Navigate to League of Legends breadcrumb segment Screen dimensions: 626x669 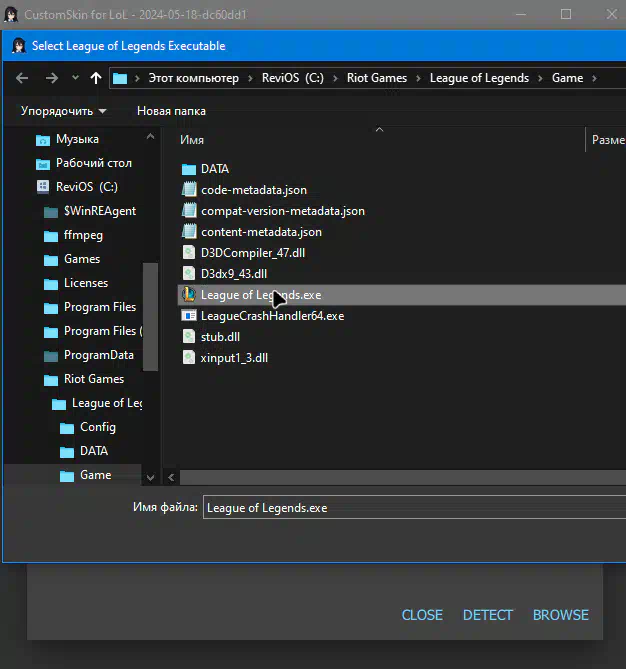(x=479, y=78)
